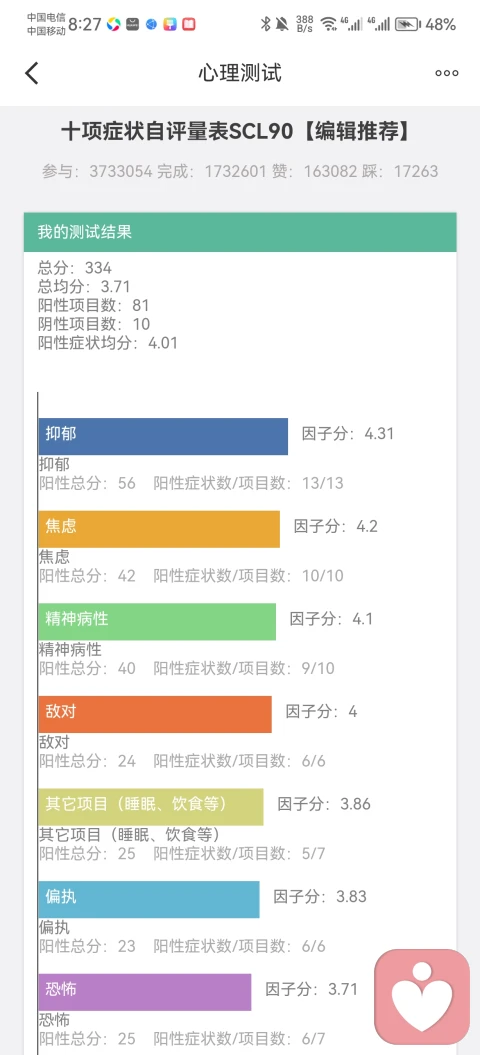
Task: Select the green 精神病性 bar
Action: click(x=157, y=622)
